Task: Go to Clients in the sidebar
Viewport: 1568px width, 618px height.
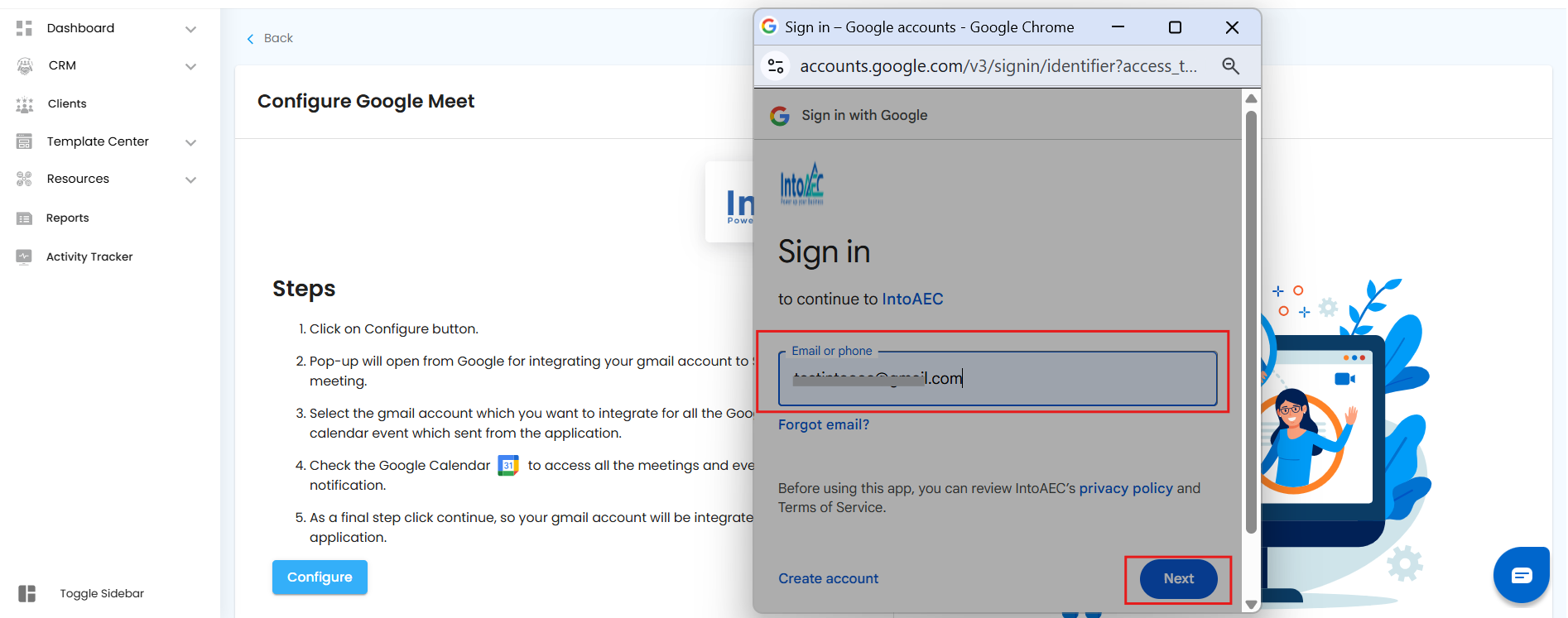Action: (x=67, y=103)
